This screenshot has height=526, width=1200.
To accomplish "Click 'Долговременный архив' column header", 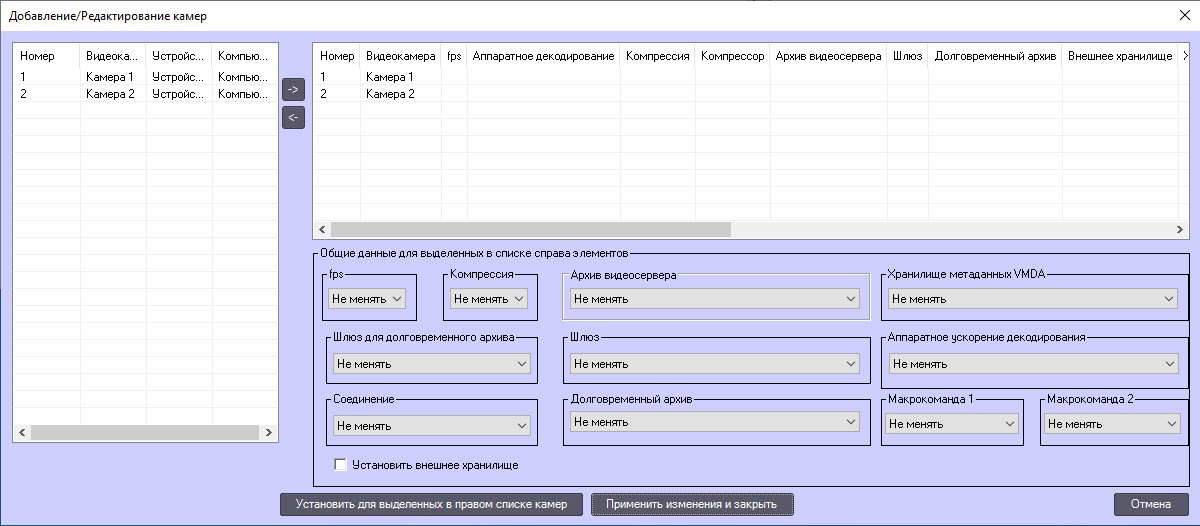I will (x=995, y=56).
